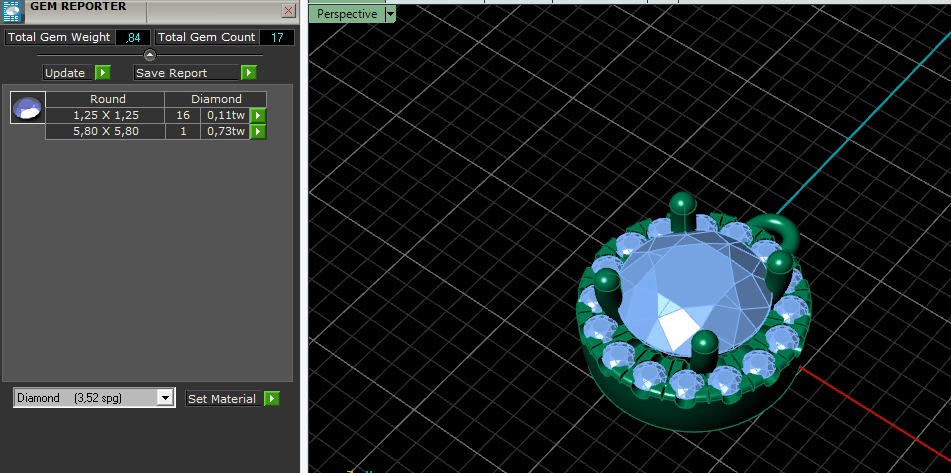Click the Diamond column header
This screenshot has height=473, width=951.
(216, 99)
